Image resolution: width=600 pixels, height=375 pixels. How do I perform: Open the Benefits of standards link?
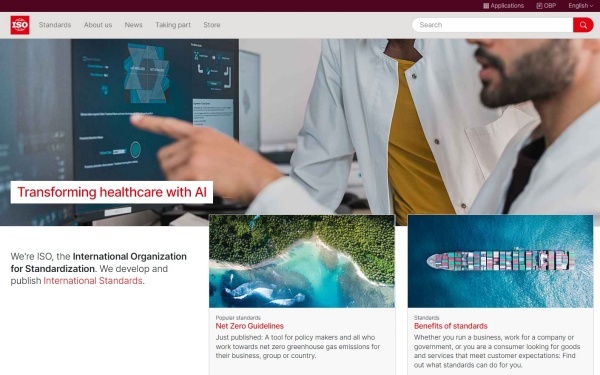coord(450,326)
